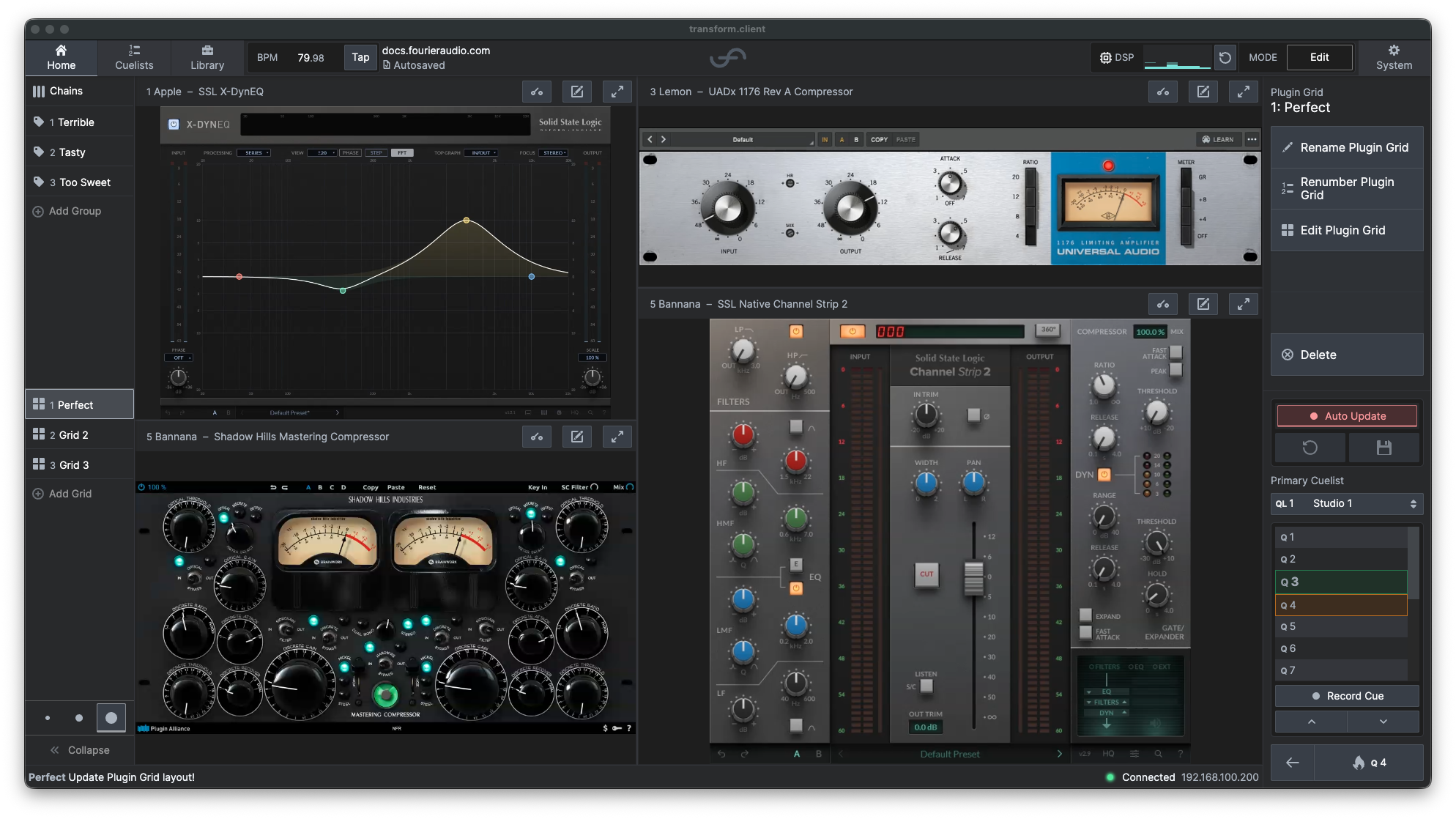Click link icon on Shadow Hills Mastering Compressor

[537, 437]
